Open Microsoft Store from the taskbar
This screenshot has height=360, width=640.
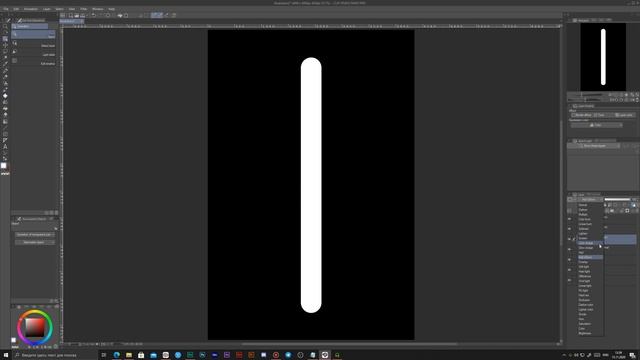click(x=141, y=355)
